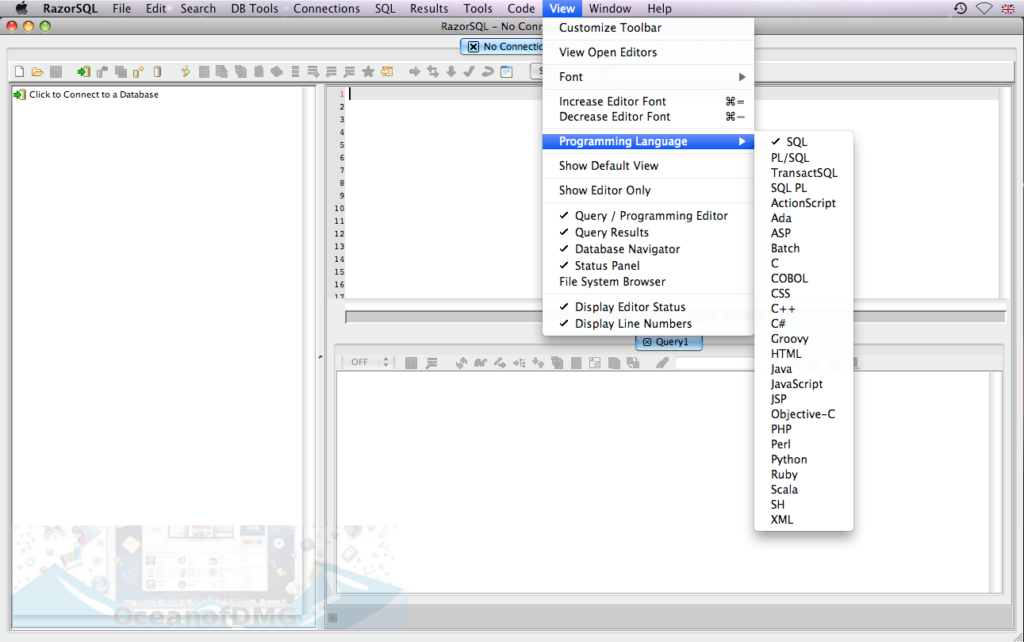Click Increase Editor Font menu item
This screenshot has height=642, width=1024.
[x=648, y=101]
